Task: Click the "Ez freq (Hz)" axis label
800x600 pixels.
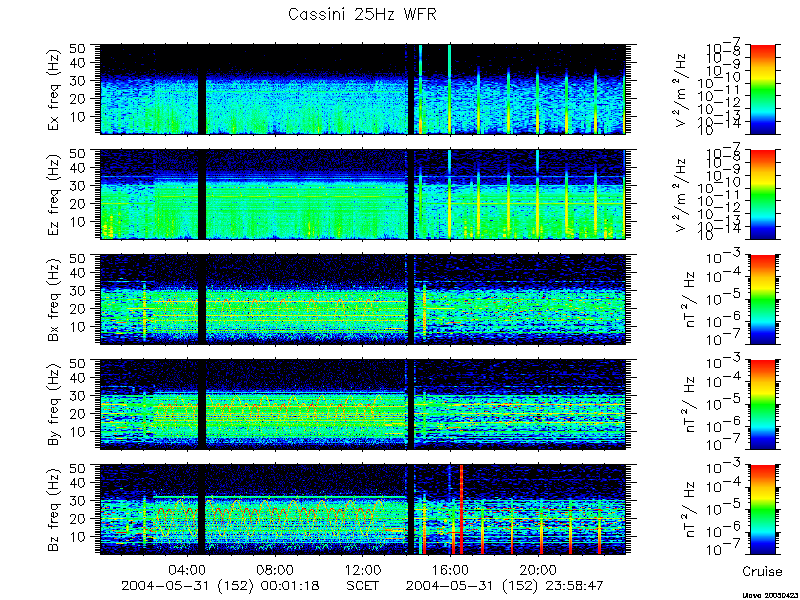Action: click(x=54, y=194)
